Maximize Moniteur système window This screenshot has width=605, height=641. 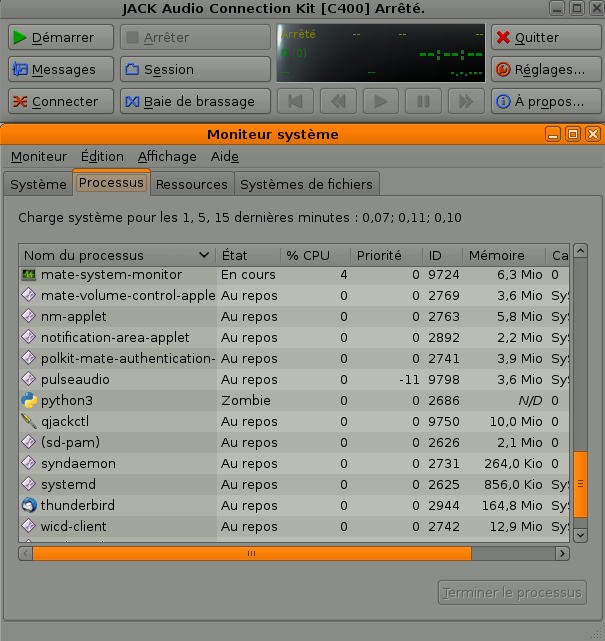point(573,134)
